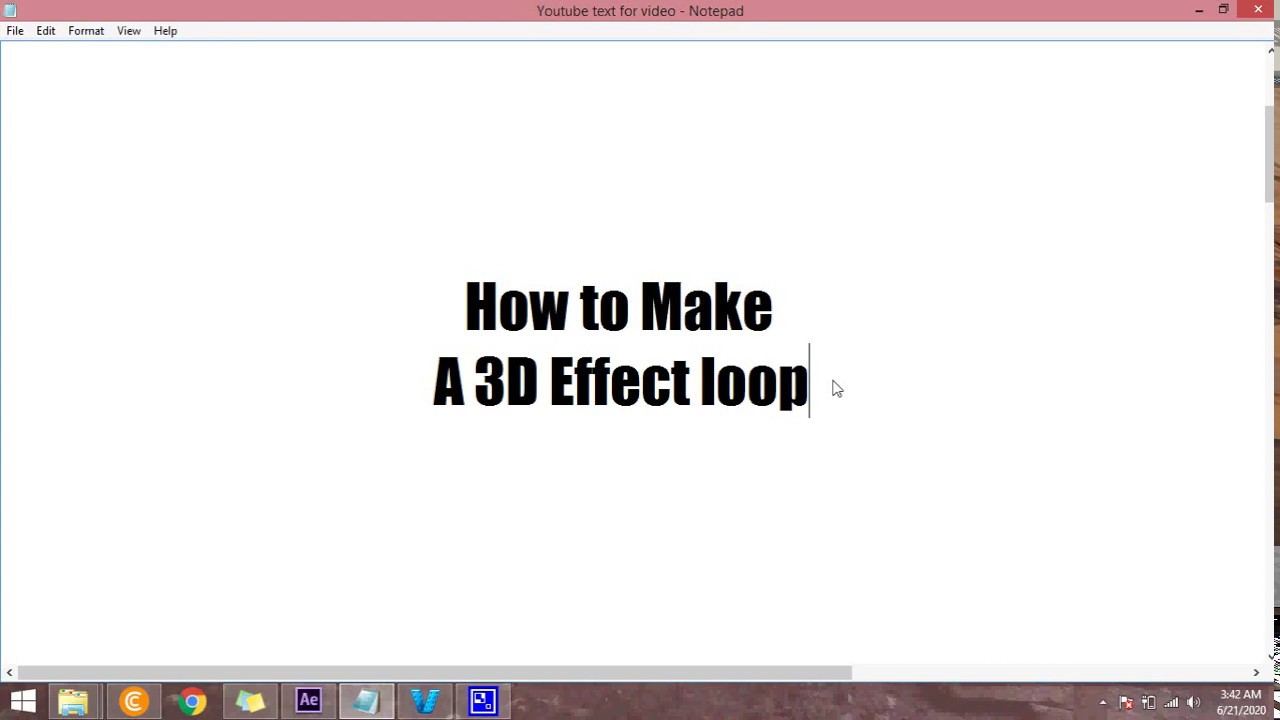Minimize the Notepad window
Screen dimensions: 1280x720
[1199, 10]
